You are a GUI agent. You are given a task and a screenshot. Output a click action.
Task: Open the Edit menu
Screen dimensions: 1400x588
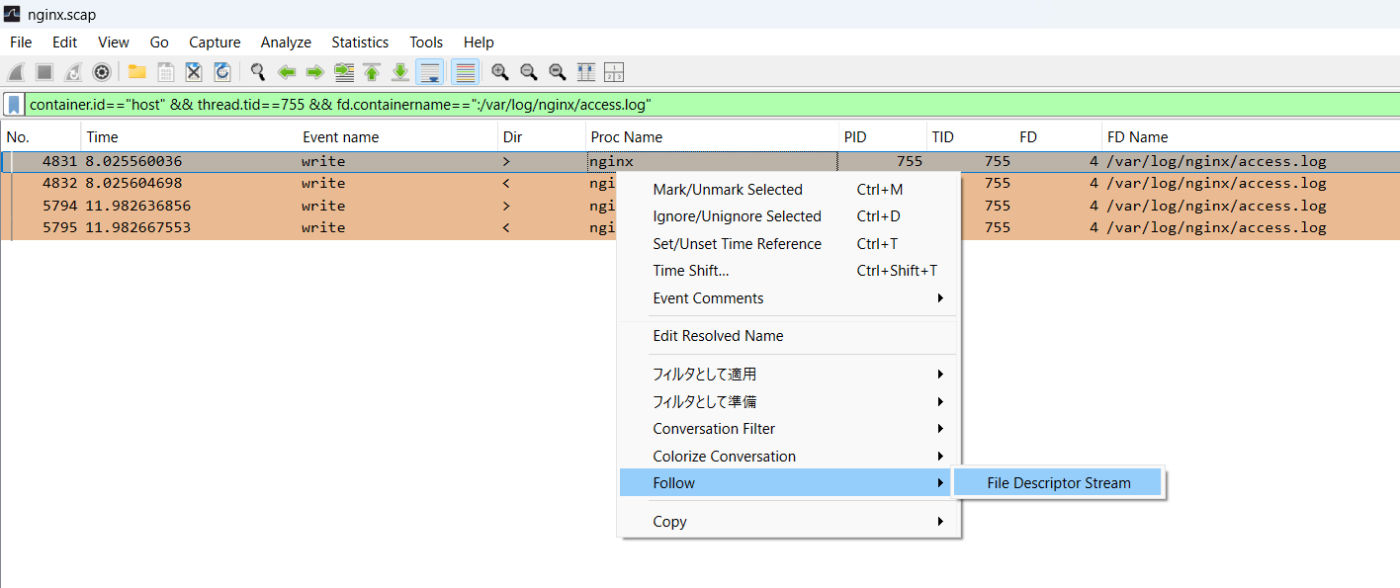click(65, 42)
